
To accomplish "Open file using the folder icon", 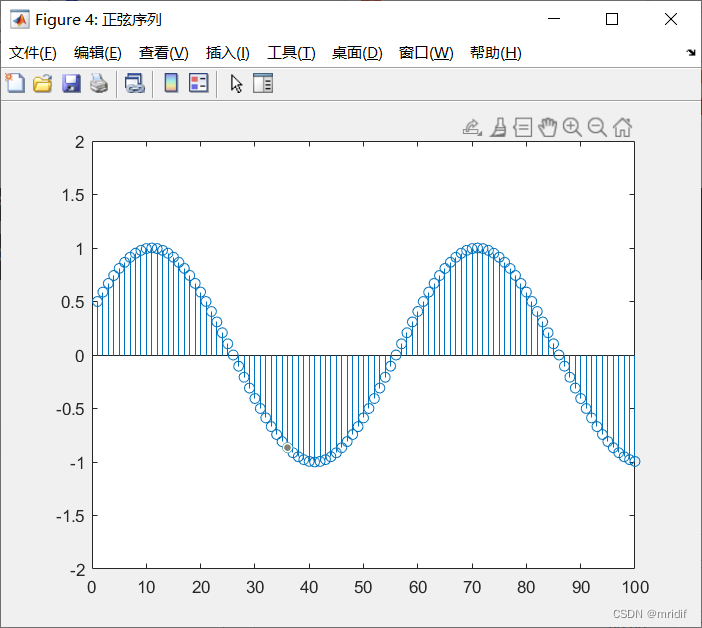I will (x=43, y=84).
